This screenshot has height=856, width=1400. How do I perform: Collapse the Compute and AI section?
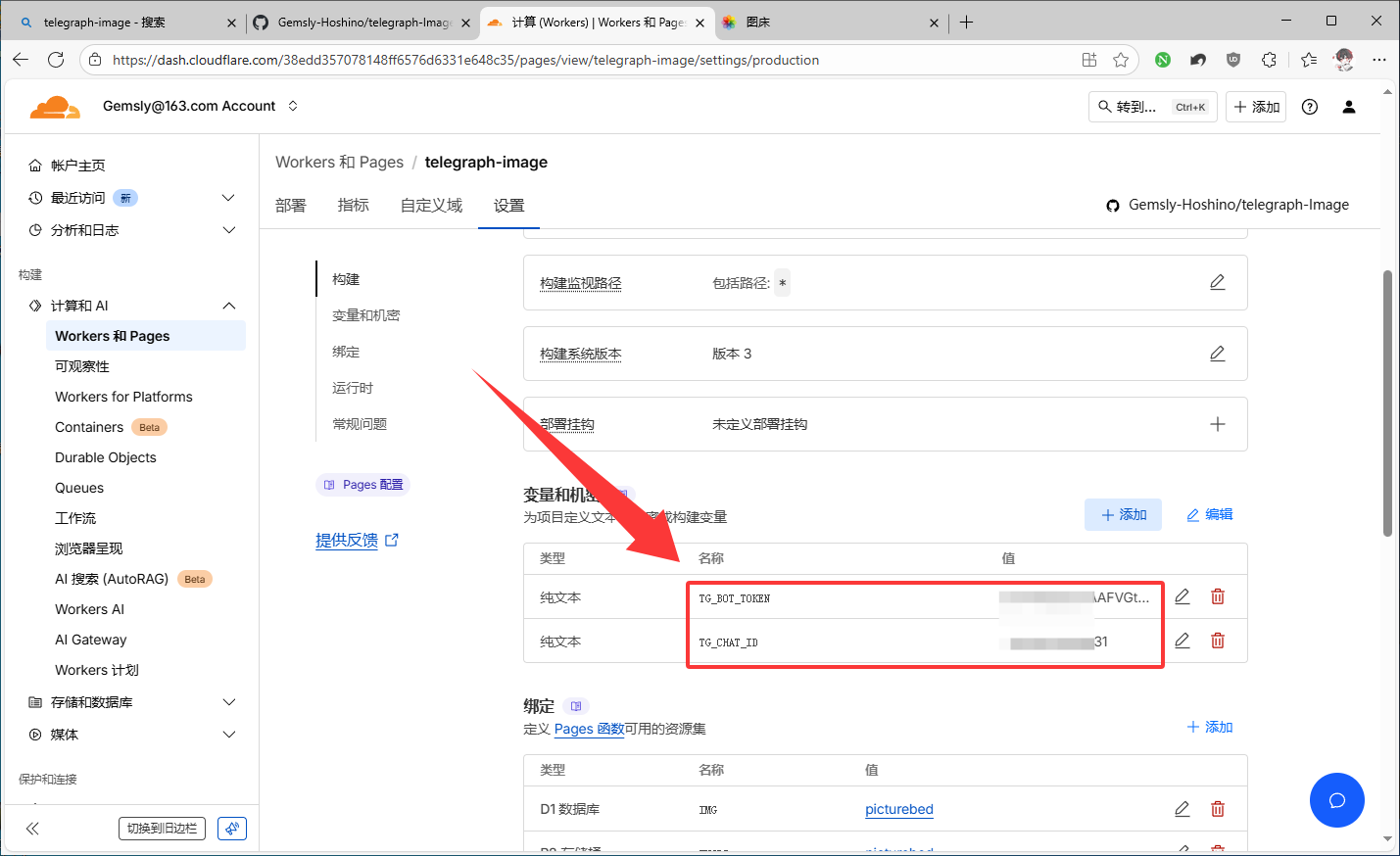228,306
